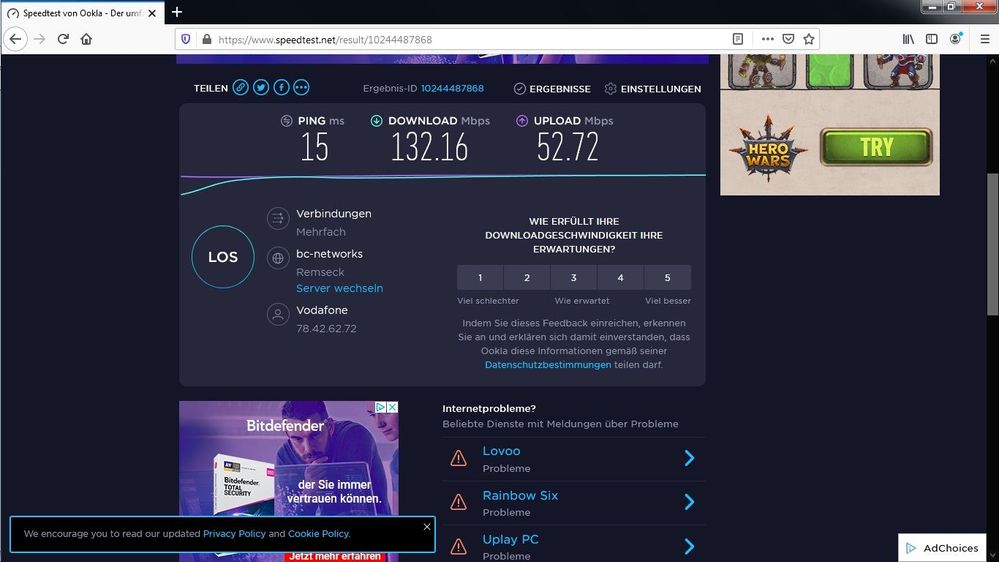Close the Speedtest von Ookla tab
This screenshot has width=999, height=562.
pyautogui.click(x=152, y=13)
